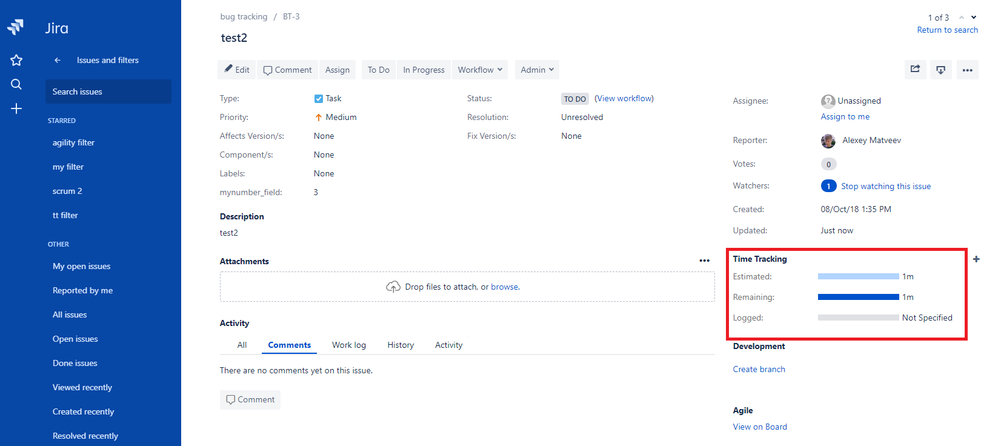Click the share issue icon
The width and height of the screenshot is (998, 446).
pyautogui.click(x=915, y=70)
